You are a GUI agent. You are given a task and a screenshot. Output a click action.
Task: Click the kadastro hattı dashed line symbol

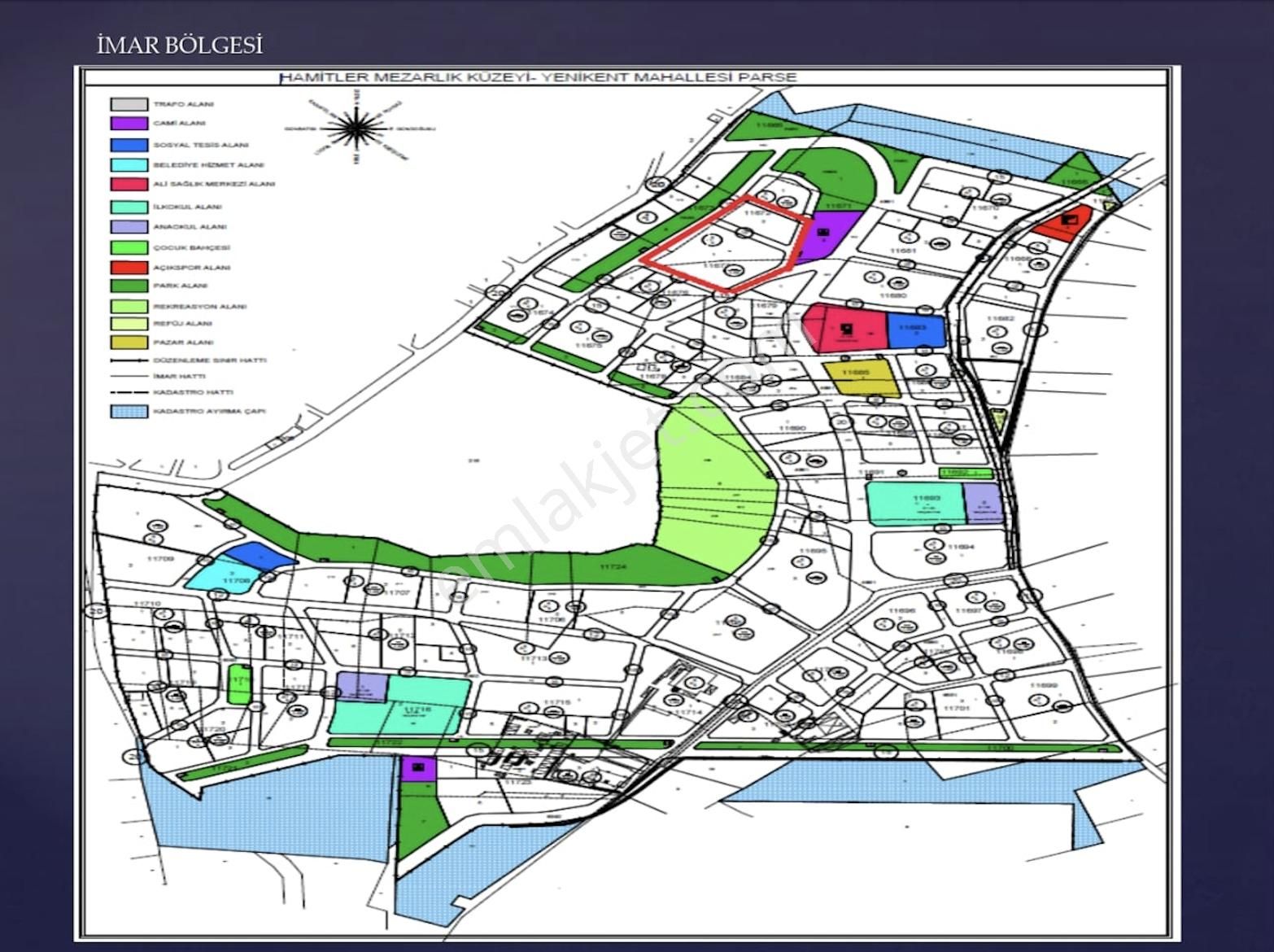[129, 392]
